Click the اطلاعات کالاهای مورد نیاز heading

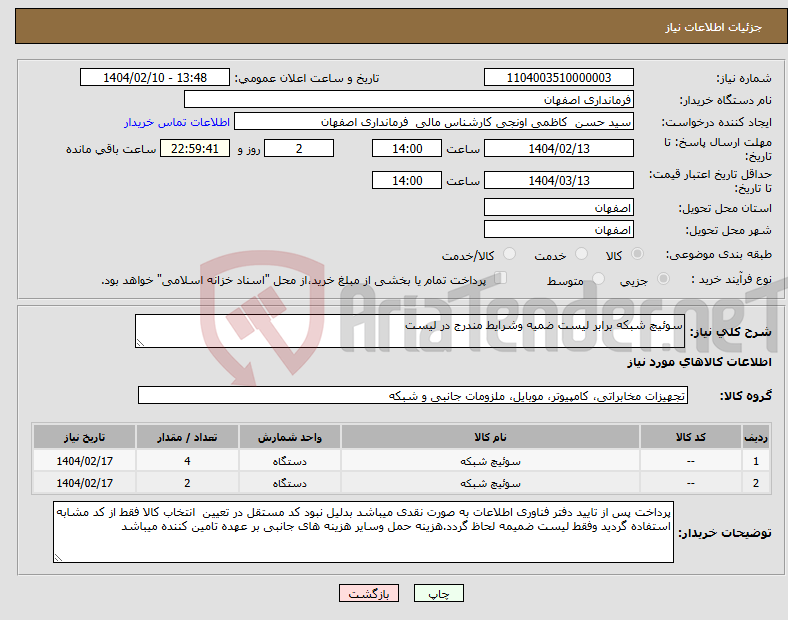[699, 362]
